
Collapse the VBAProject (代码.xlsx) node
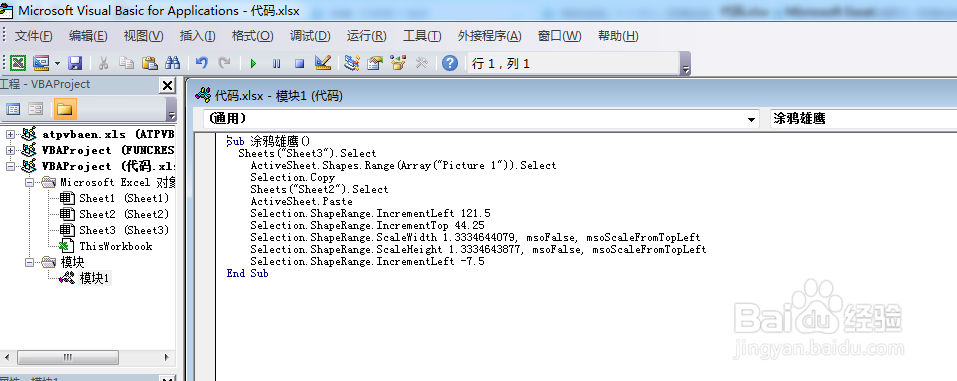11,166
